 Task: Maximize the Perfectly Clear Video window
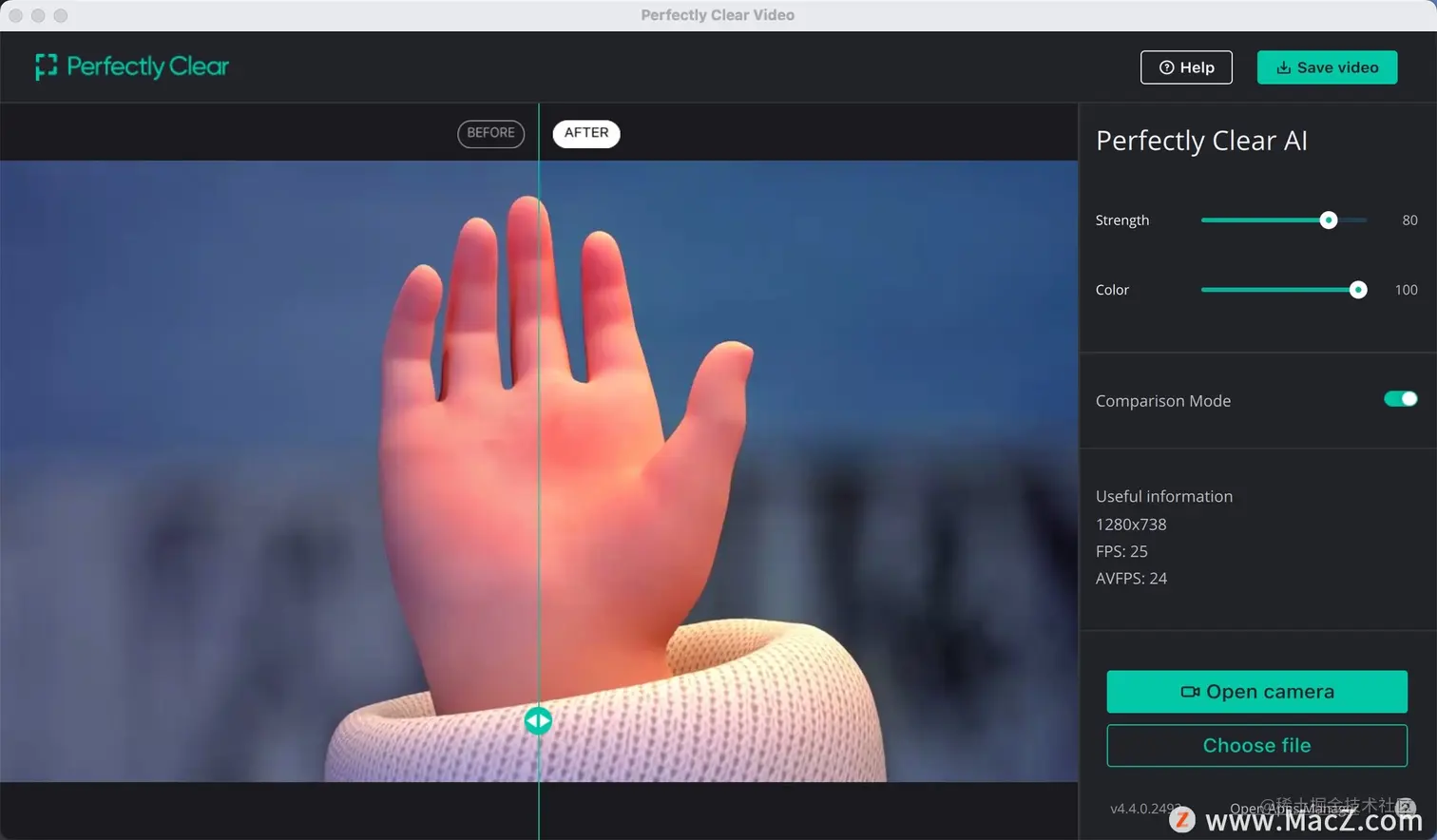point(61,15)
